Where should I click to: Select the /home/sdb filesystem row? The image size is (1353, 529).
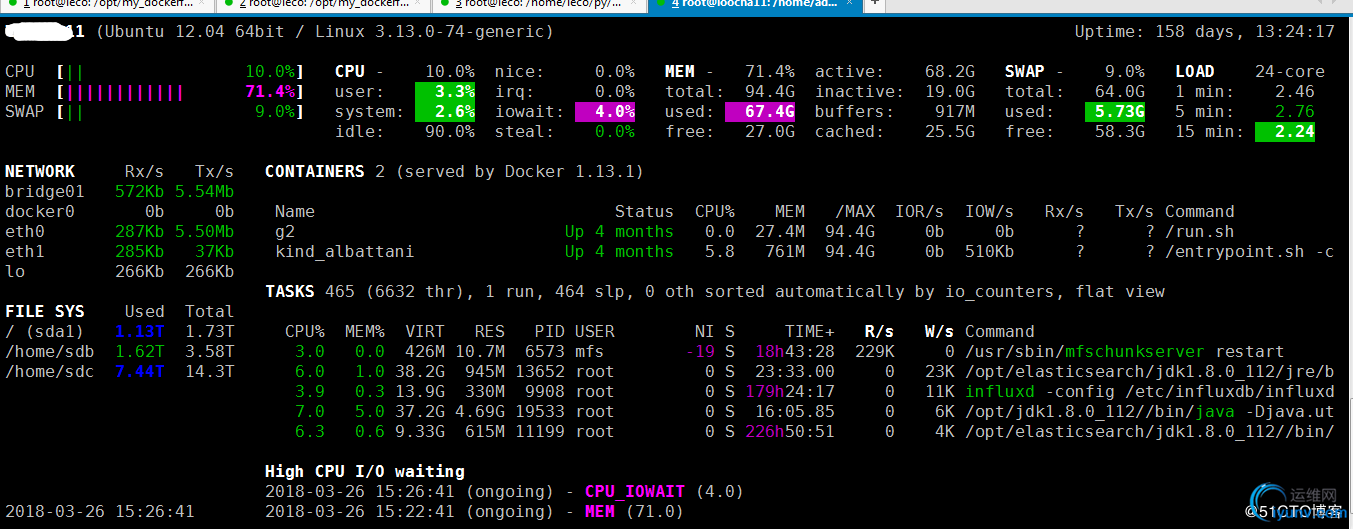(120, 352)
